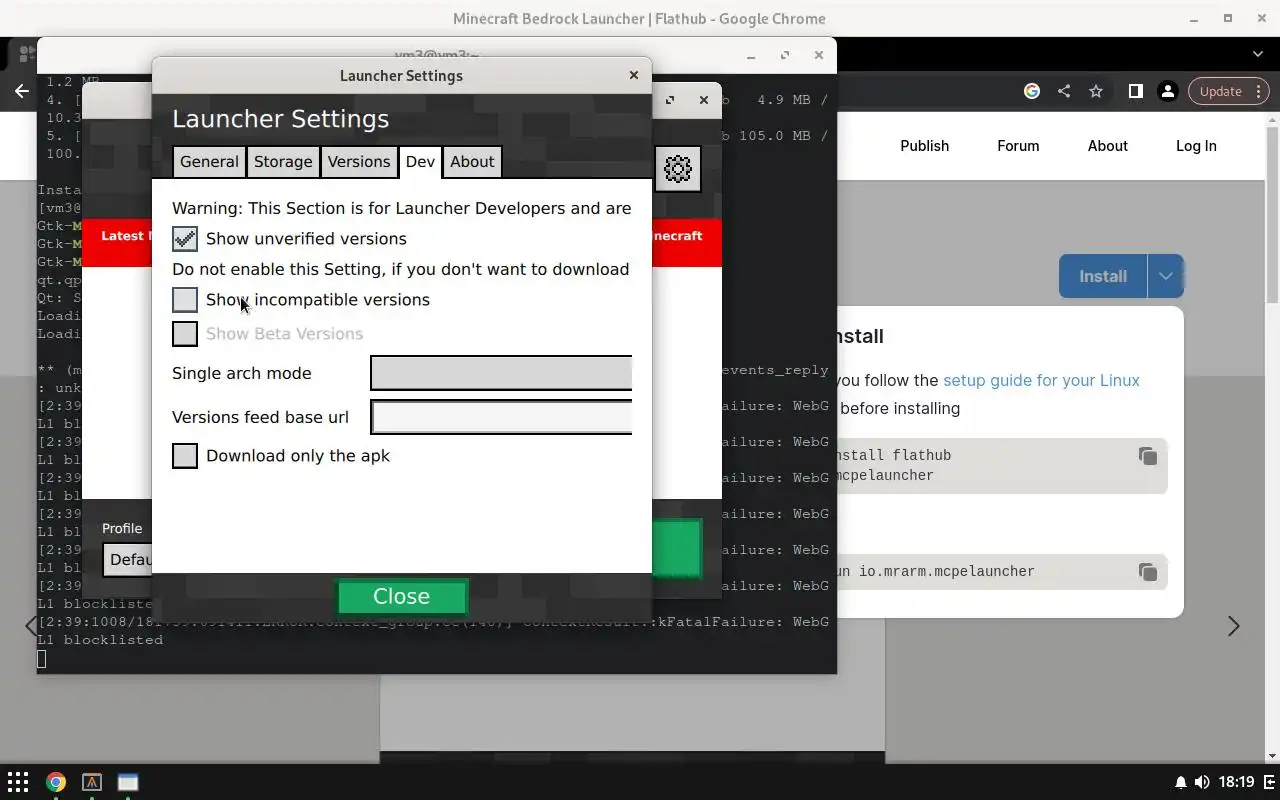Open the notification bell in system tray
This screenshot has height=800, width=1280.
(x=1181, y=782)
